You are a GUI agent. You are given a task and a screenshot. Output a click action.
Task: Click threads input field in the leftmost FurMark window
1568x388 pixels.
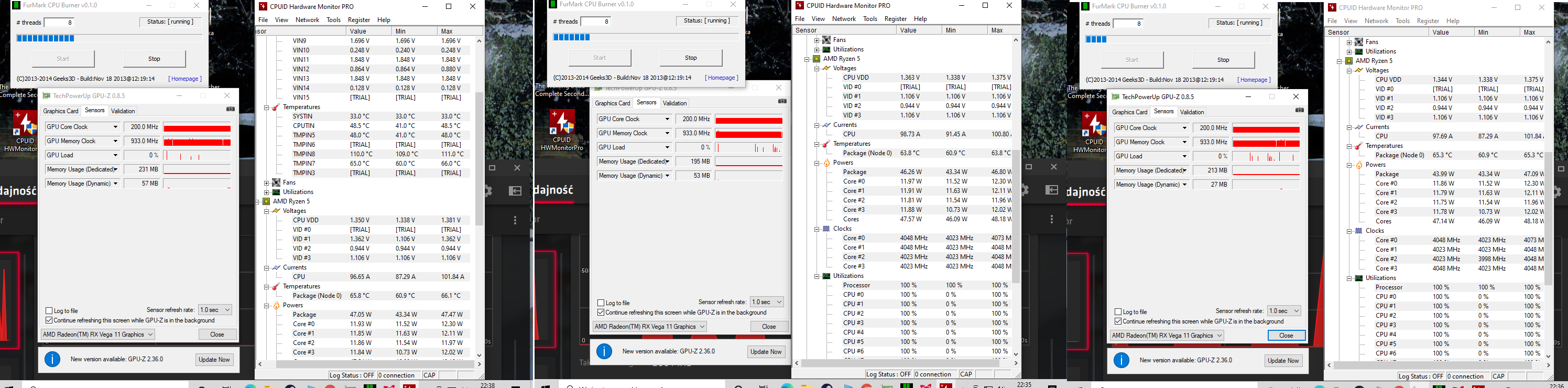point(59,23)
